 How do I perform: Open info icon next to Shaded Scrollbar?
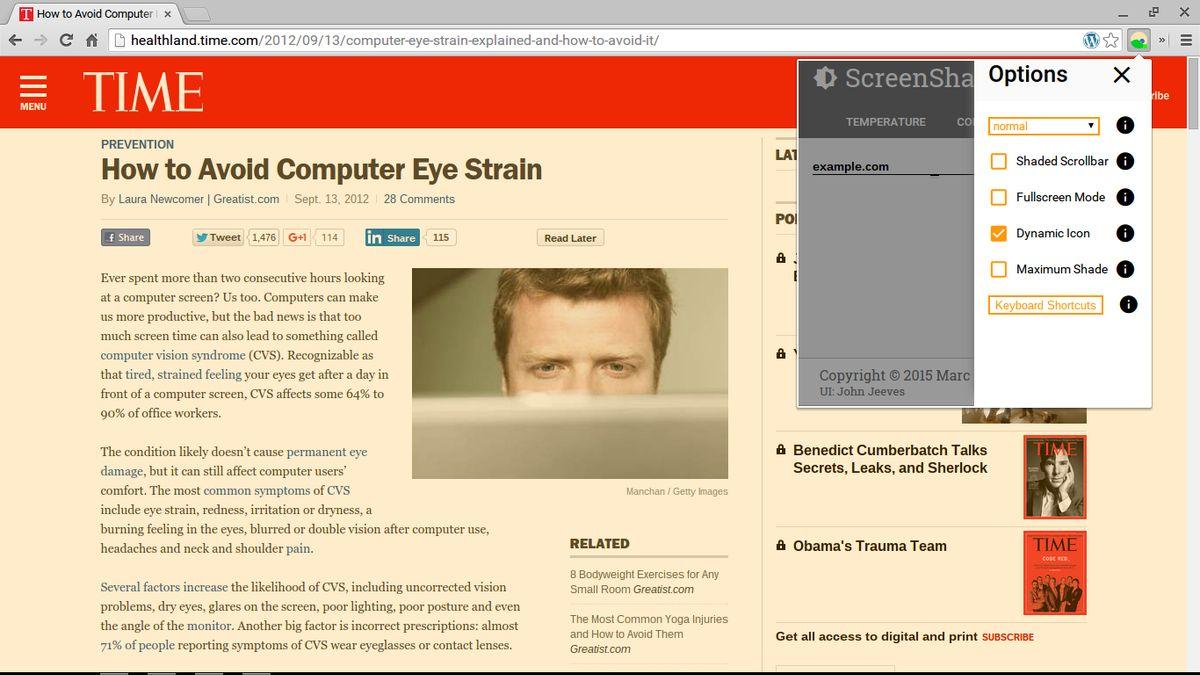click(1125, 161)
